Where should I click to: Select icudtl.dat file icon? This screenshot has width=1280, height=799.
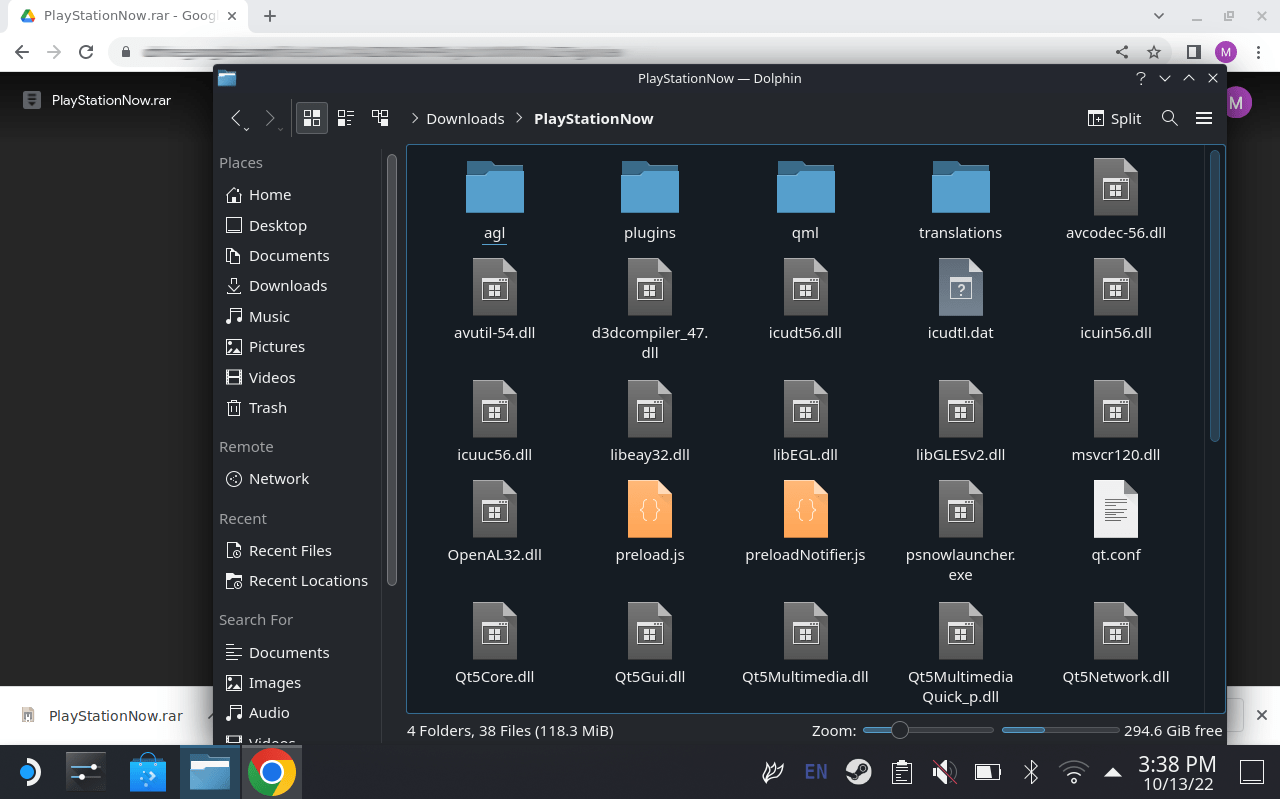coord(960,287)
